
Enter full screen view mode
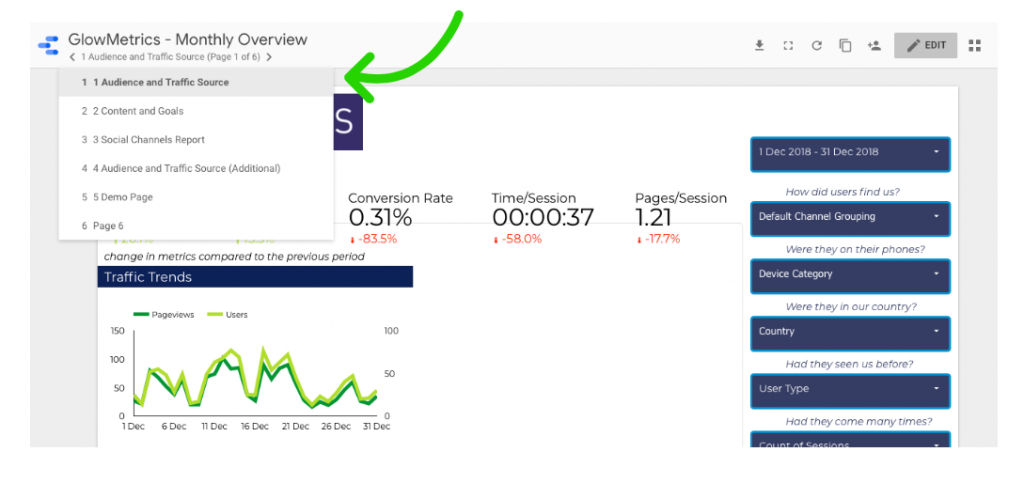click(x=788, y=45)
